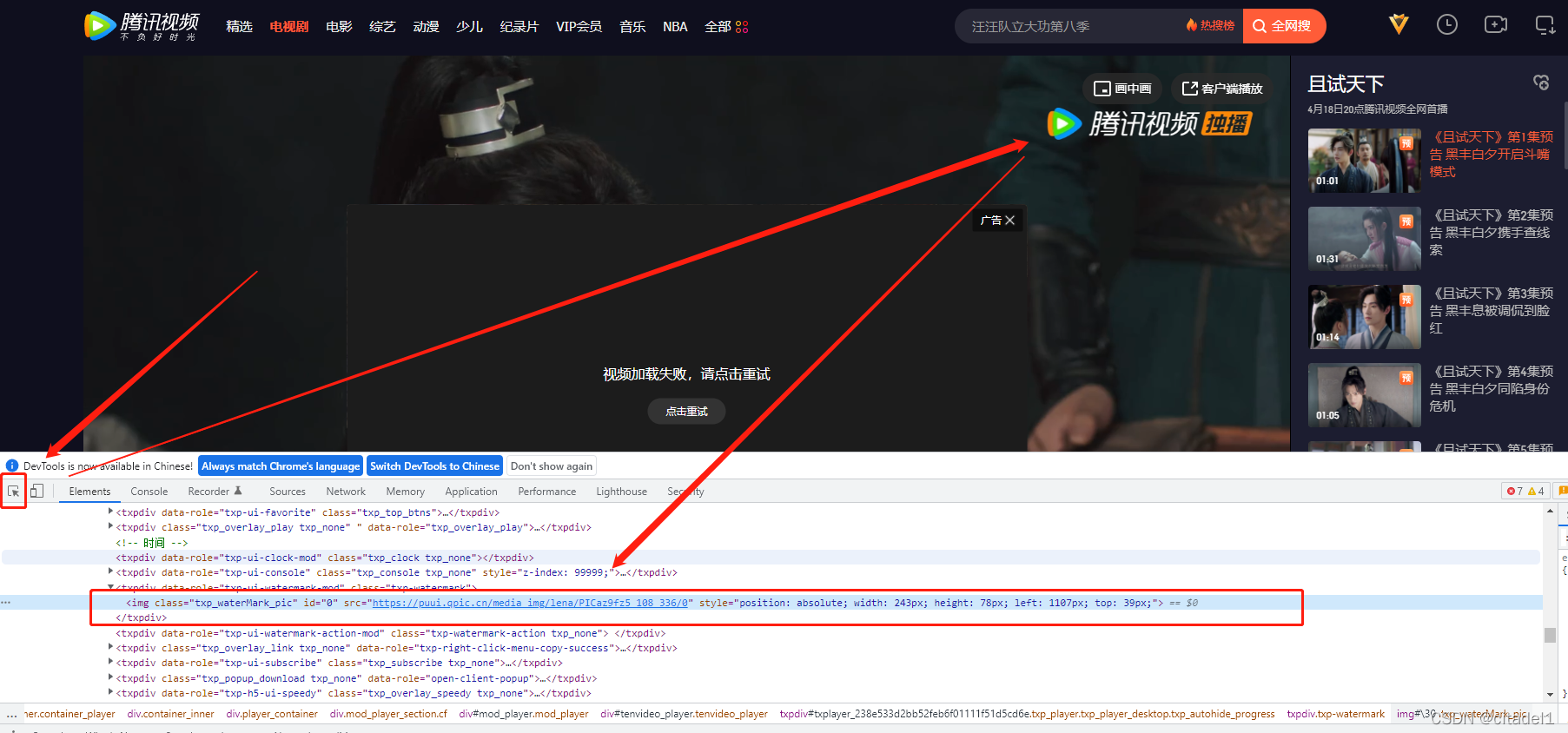Open episode 4 trailer thumbnail 01:05
Screen dimensions: 1568x733
point(1364,395)
